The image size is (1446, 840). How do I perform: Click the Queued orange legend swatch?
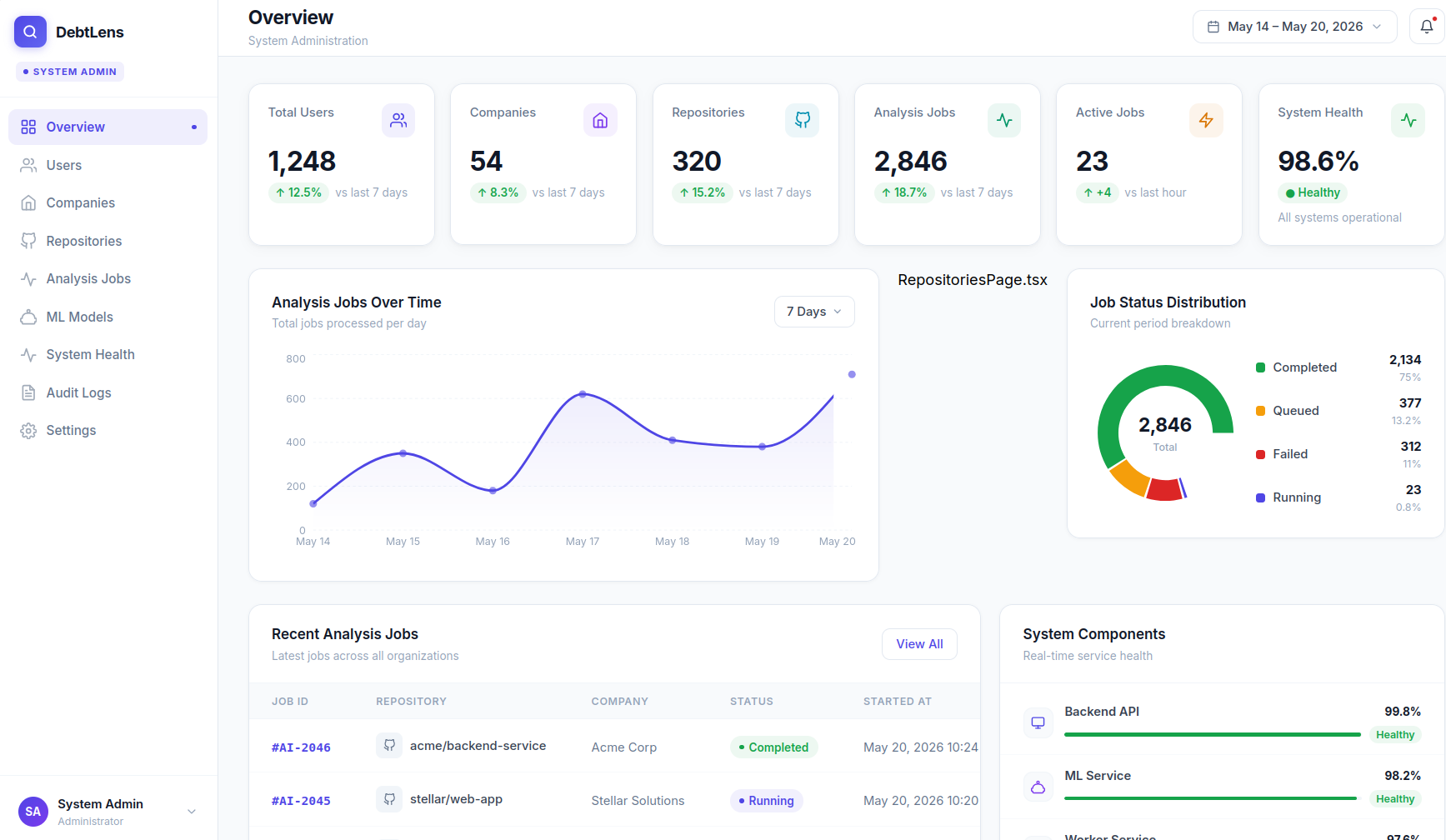[1260, 411]
